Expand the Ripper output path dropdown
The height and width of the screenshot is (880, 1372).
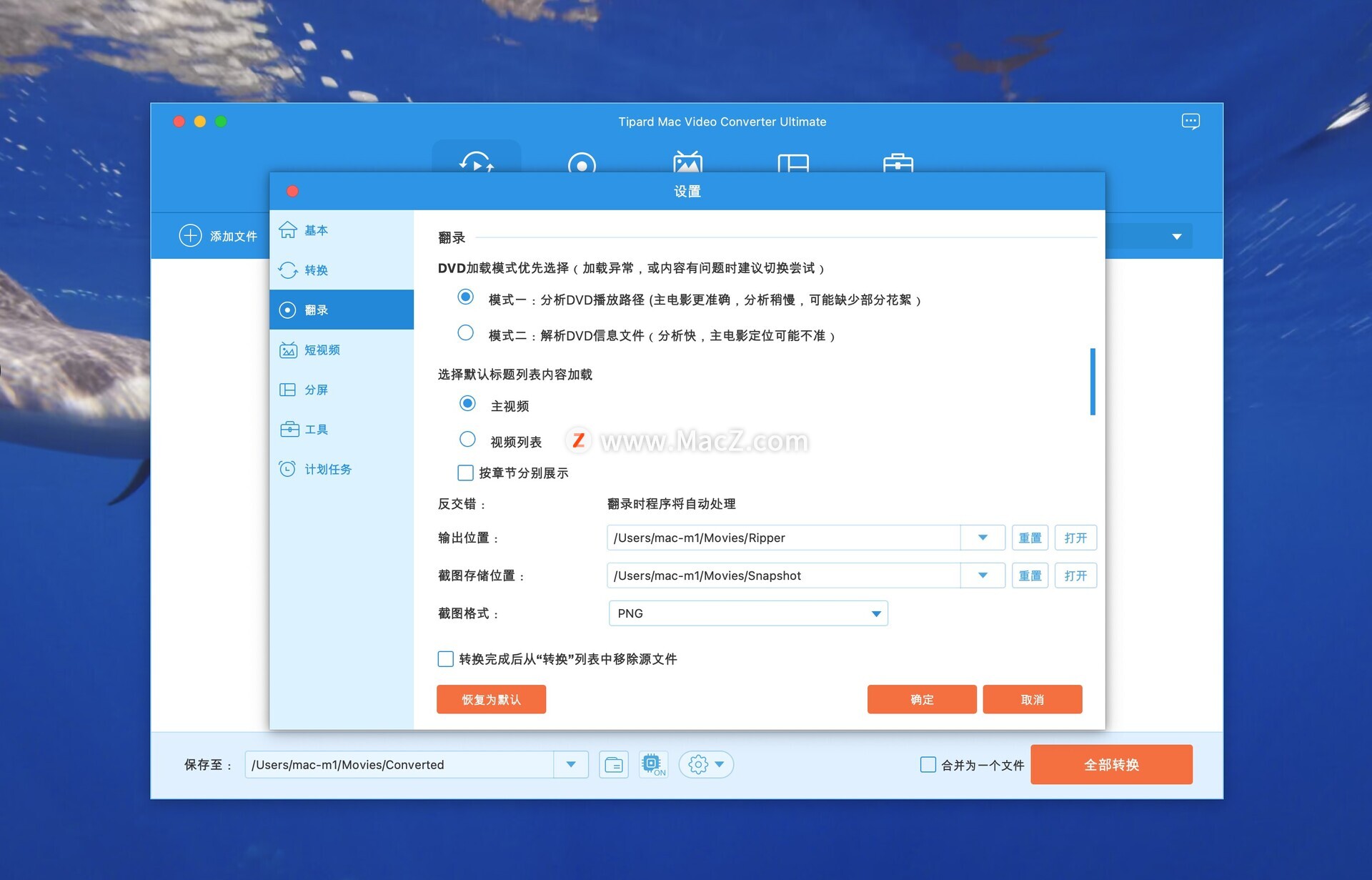983,538
